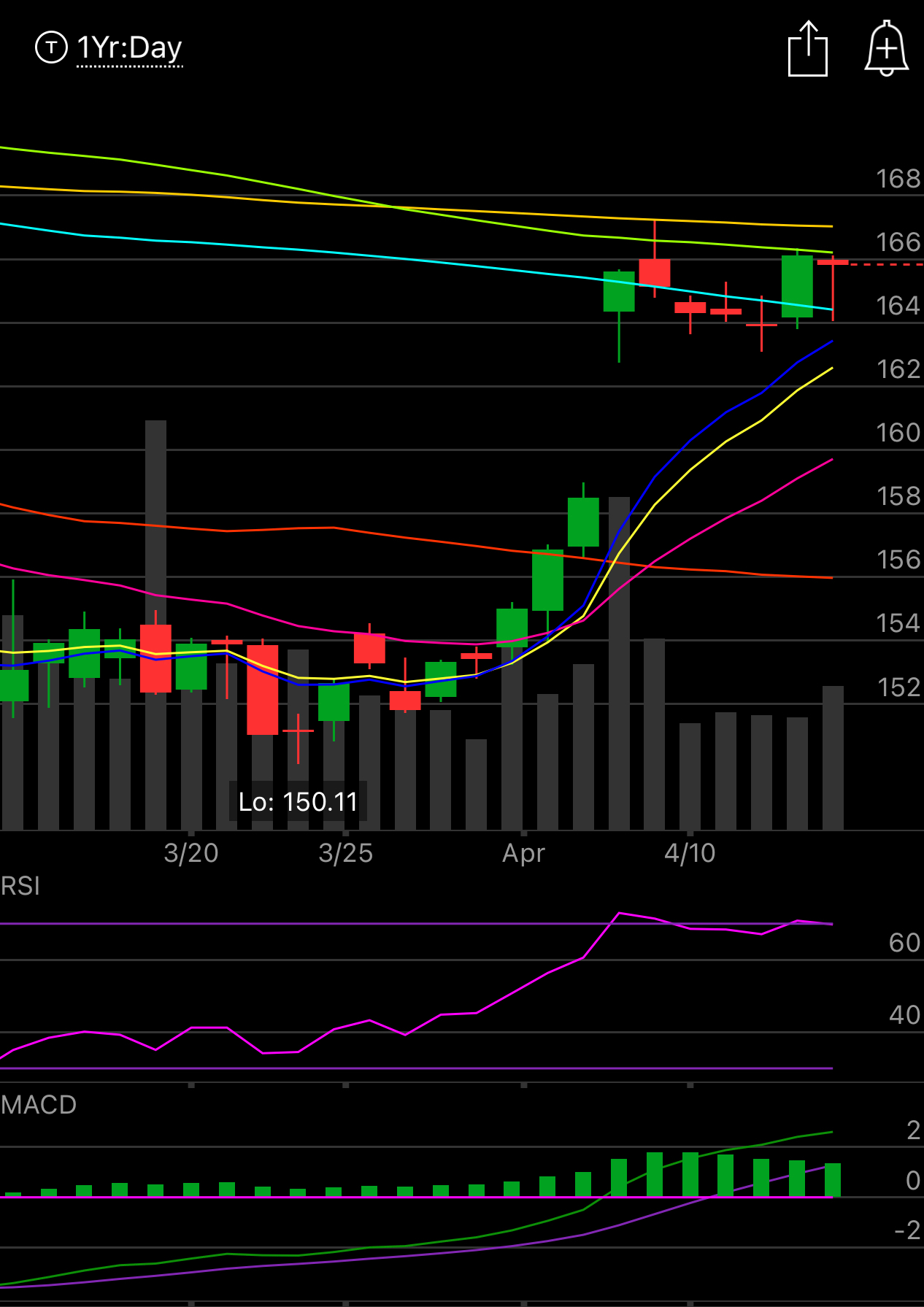Screen dimensions: 924x1307
Task: Tap the 160 price axis value
Action: (x=898, y=433)
